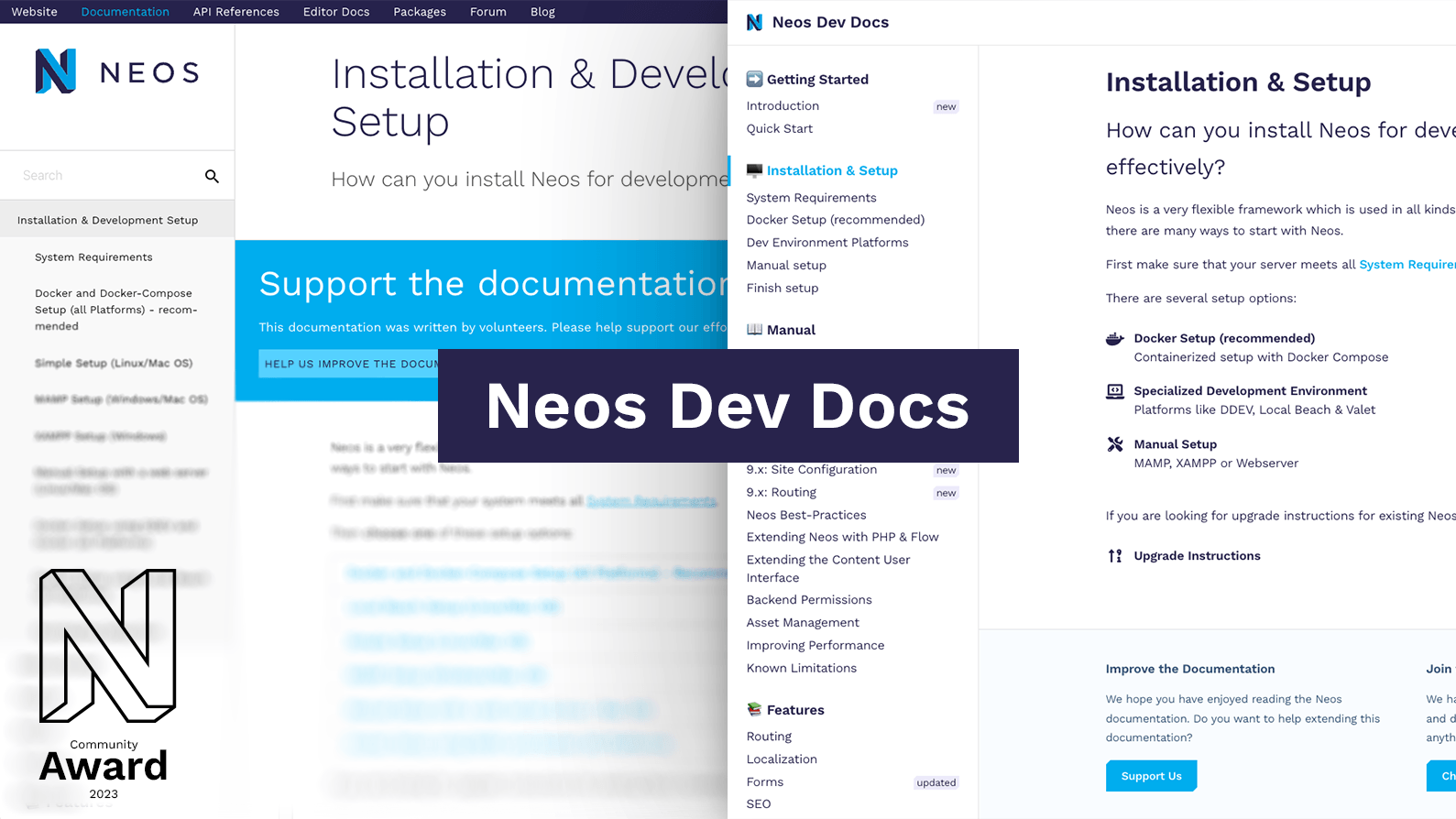Click the Manual Setup tools icon
1456x819 pixels.
[1114, 444]
